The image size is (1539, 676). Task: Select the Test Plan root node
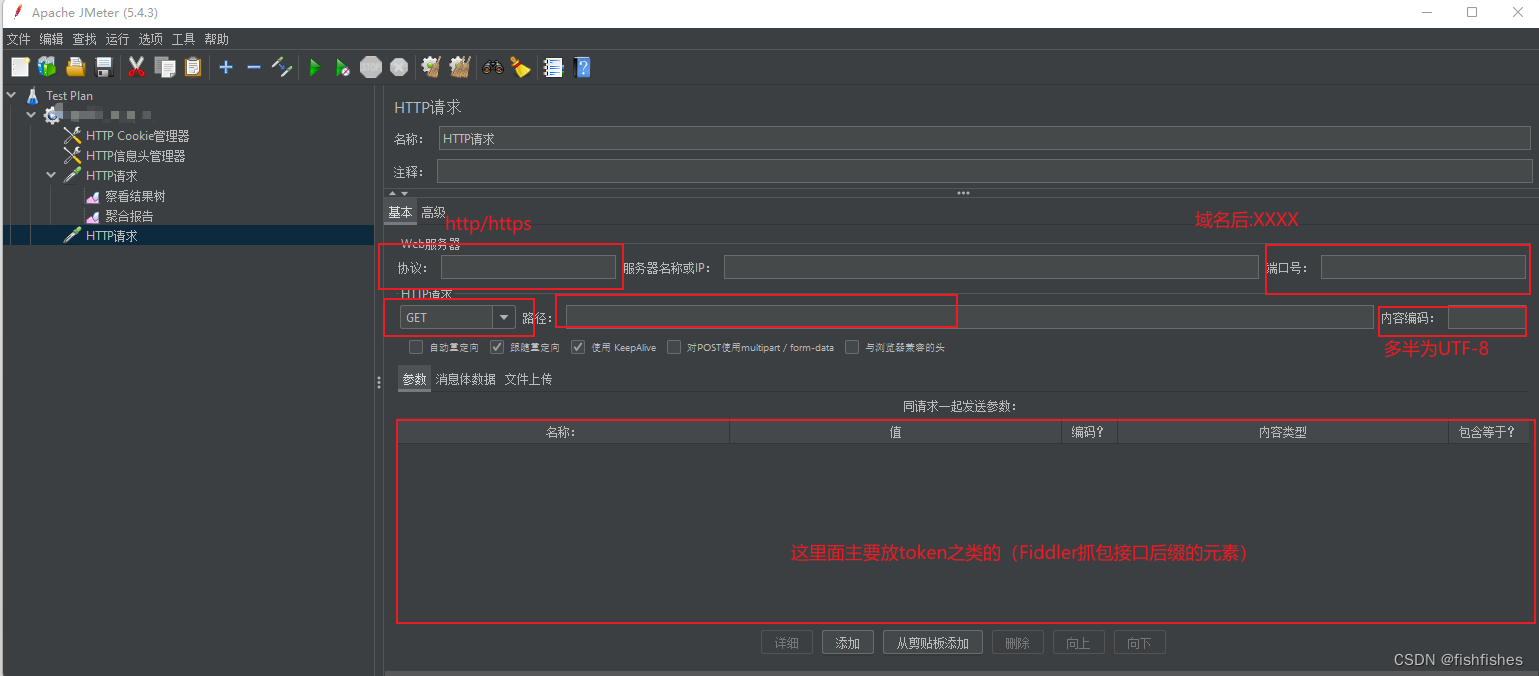[x=69, y=95]
